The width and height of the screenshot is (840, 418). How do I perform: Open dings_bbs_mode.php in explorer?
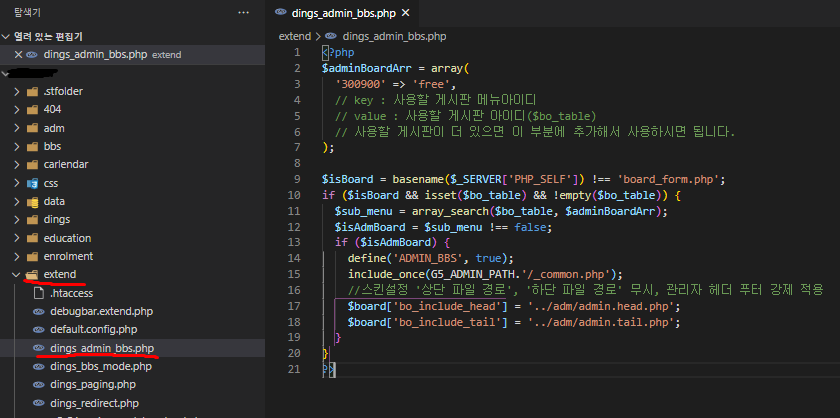pyautogui.click(x=100, y=366)
